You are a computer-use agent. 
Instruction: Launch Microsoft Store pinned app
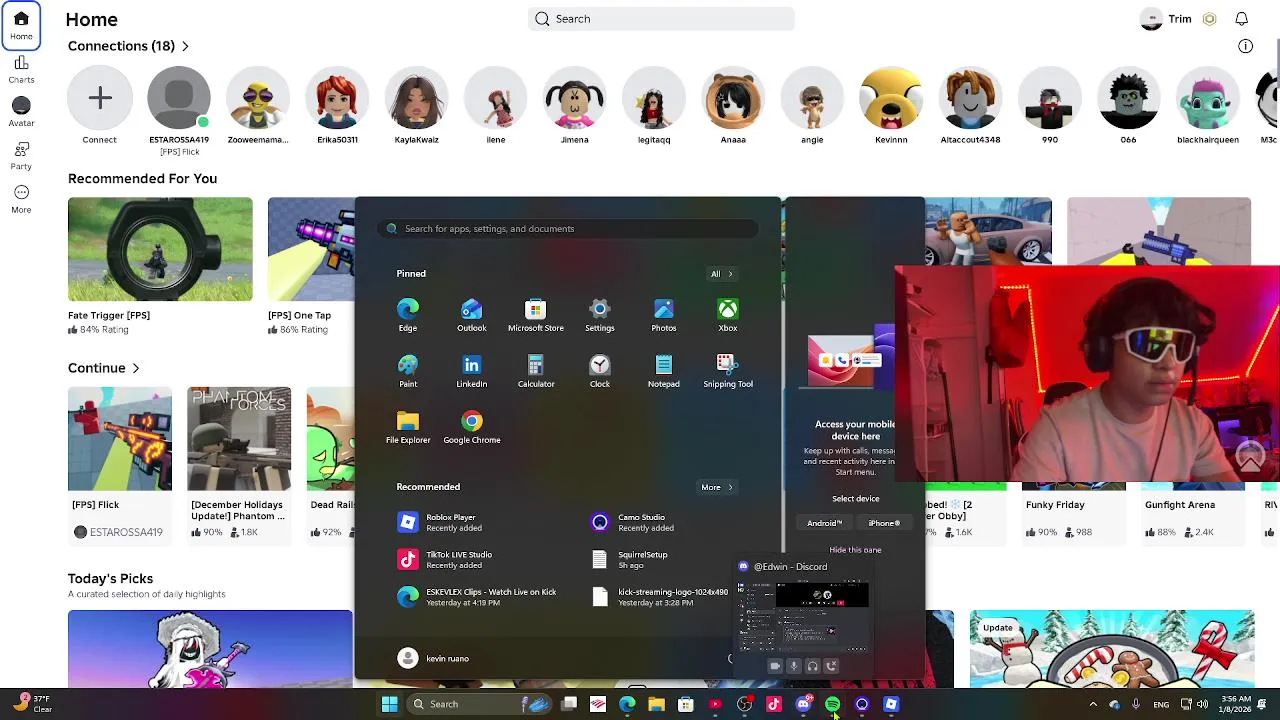pos(535,315)
